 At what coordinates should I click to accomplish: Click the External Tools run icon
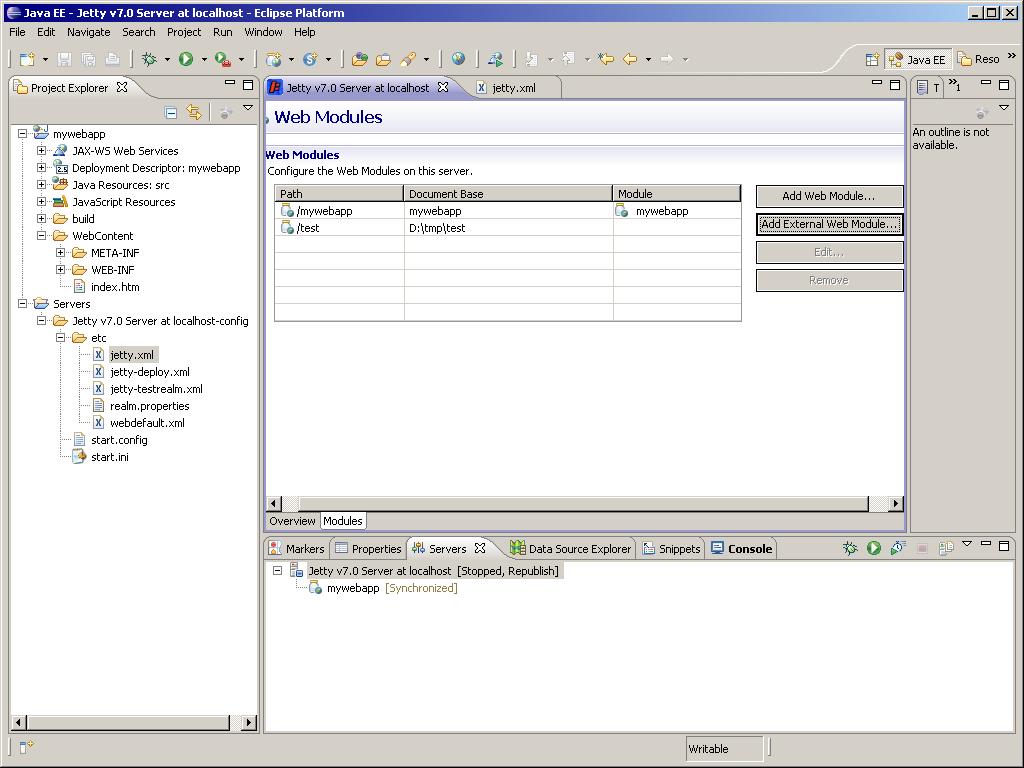pyautogui.click(x=223, y=59)
